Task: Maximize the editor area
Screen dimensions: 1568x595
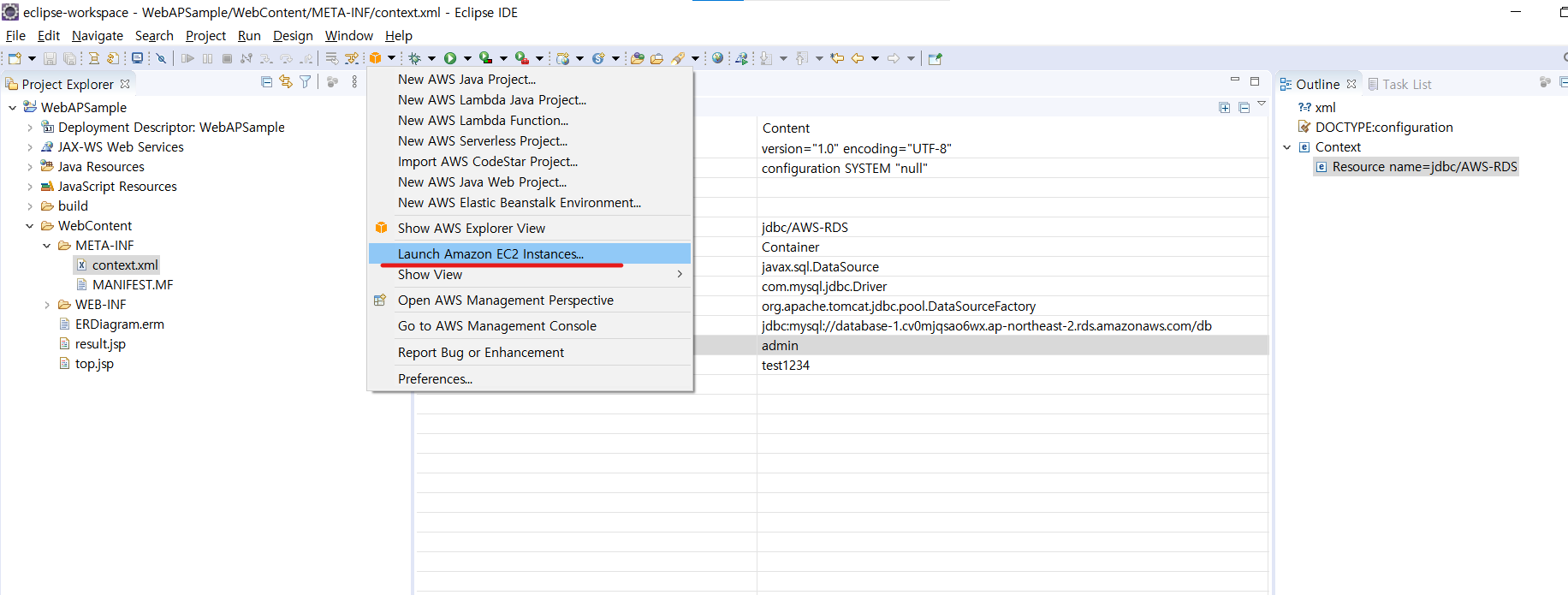Action: coord(1255,81)
